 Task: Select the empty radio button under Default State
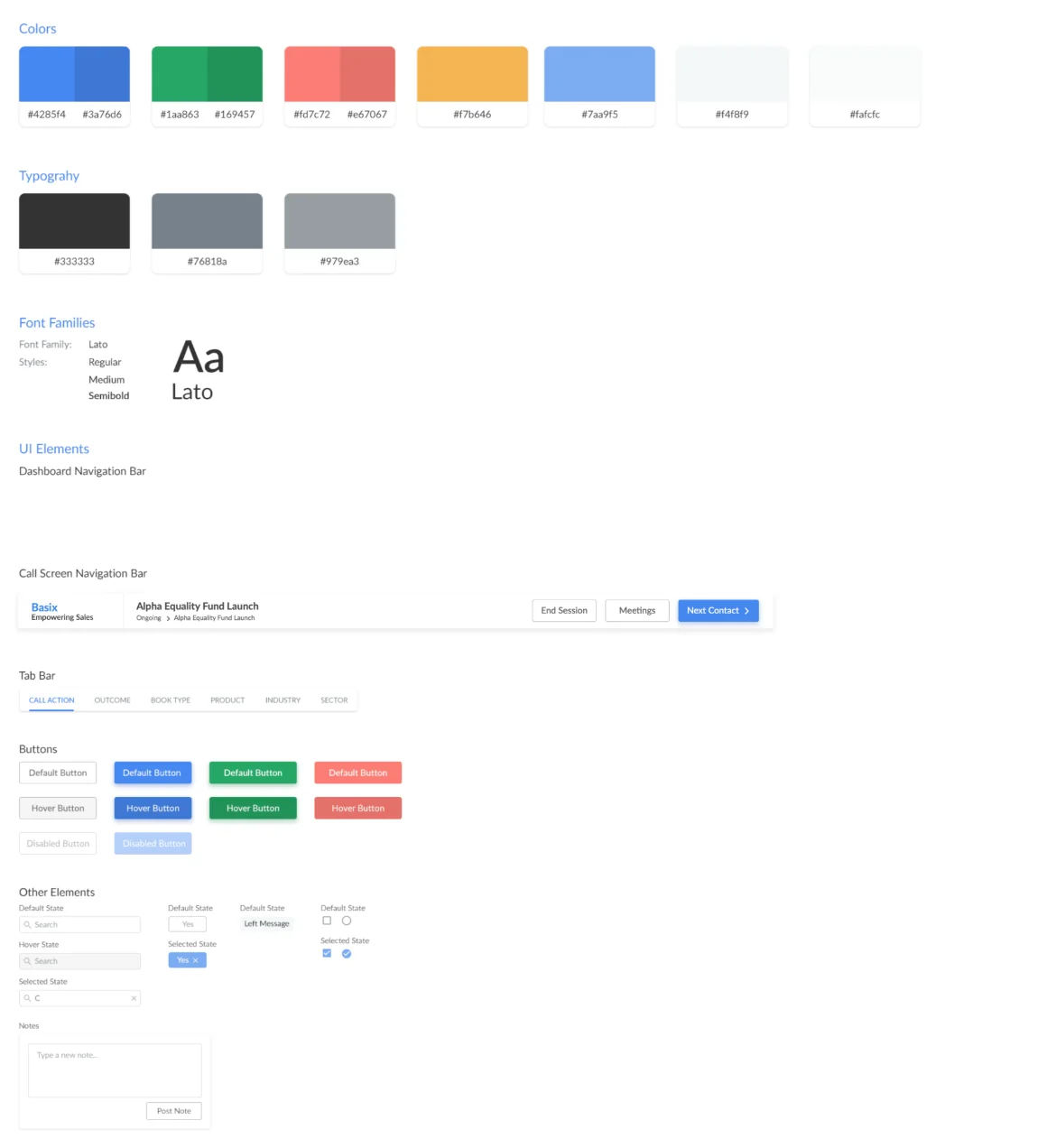[347, 921]
